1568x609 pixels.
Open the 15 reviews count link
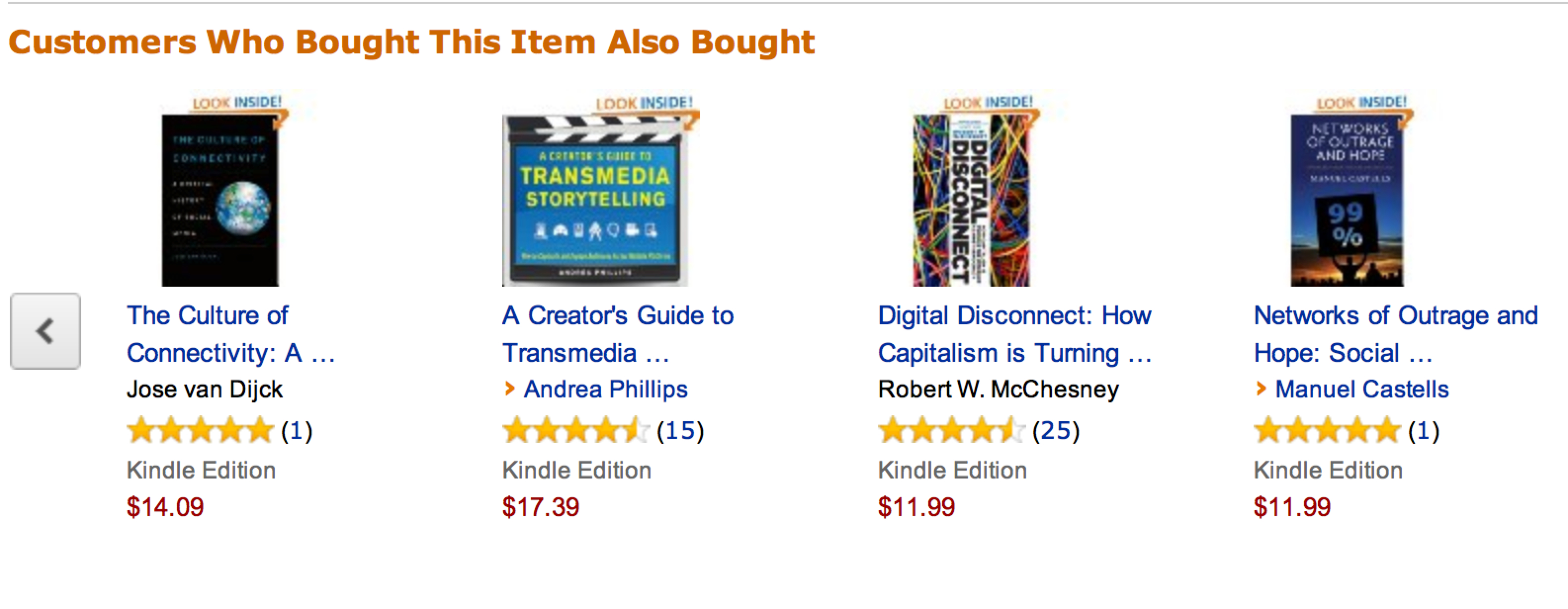coord(680,431)
